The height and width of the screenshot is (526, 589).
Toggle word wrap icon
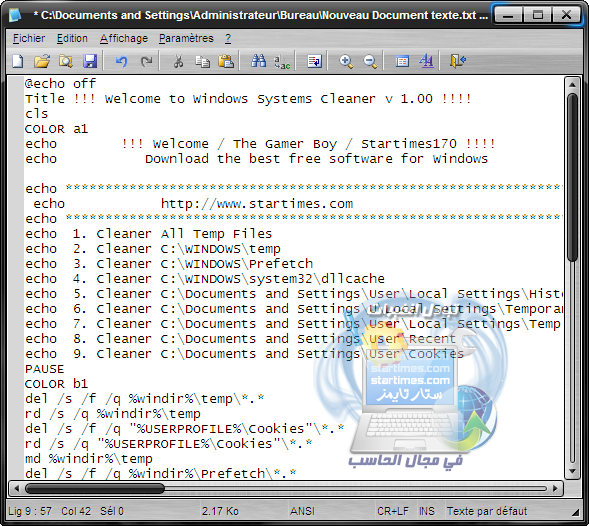[x=314, y=61]
